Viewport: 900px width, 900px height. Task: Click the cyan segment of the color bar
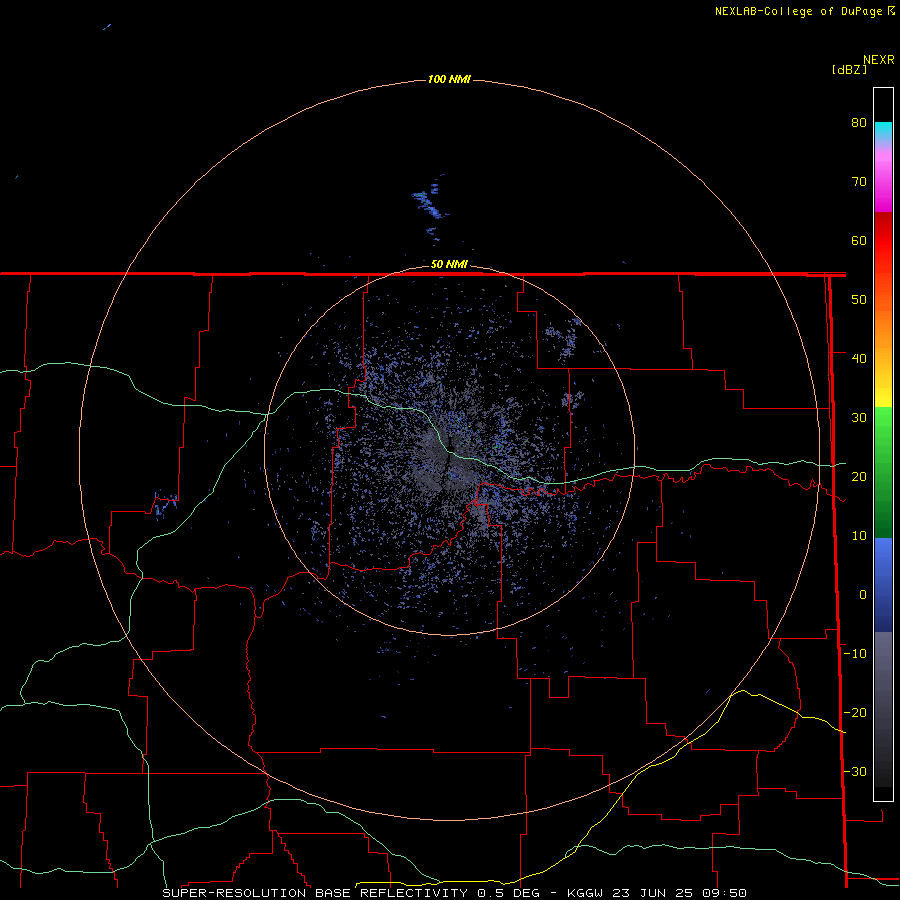[883, 131]
